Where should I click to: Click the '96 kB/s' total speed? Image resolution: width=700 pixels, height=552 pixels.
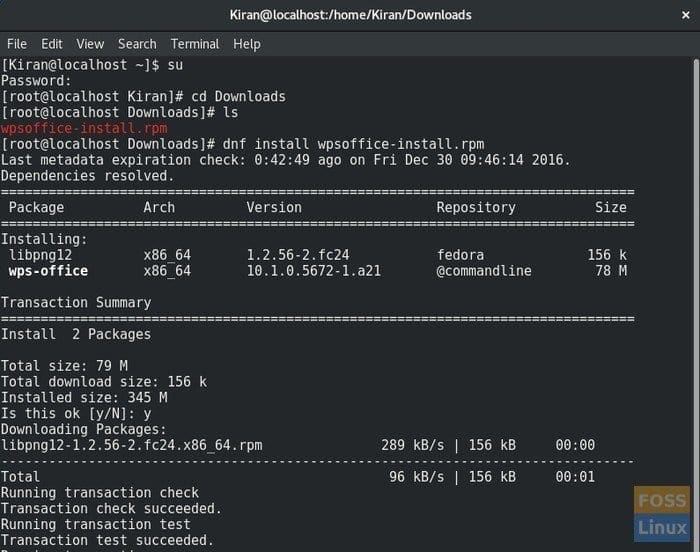(x=417, y=477)
